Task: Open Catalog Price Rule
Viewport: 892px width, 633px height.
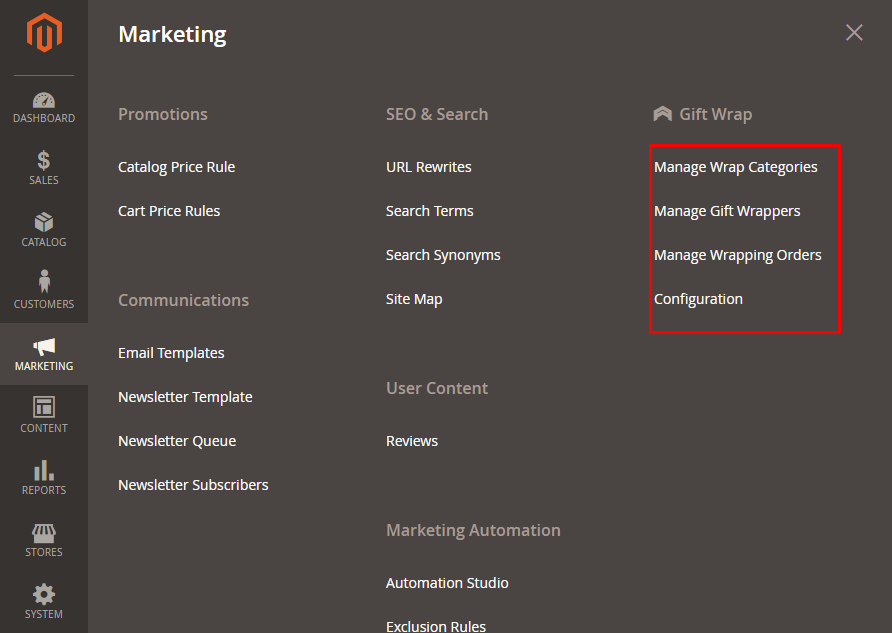Action: (176, 167)
